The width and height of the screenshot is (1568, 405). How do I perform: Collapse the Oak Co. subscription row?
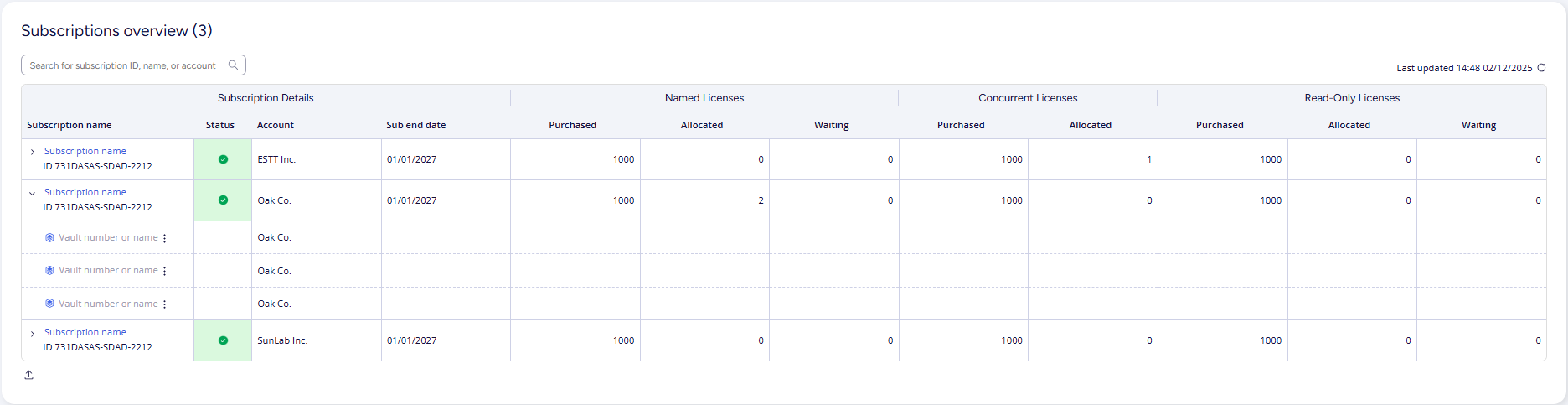[33, 193]
